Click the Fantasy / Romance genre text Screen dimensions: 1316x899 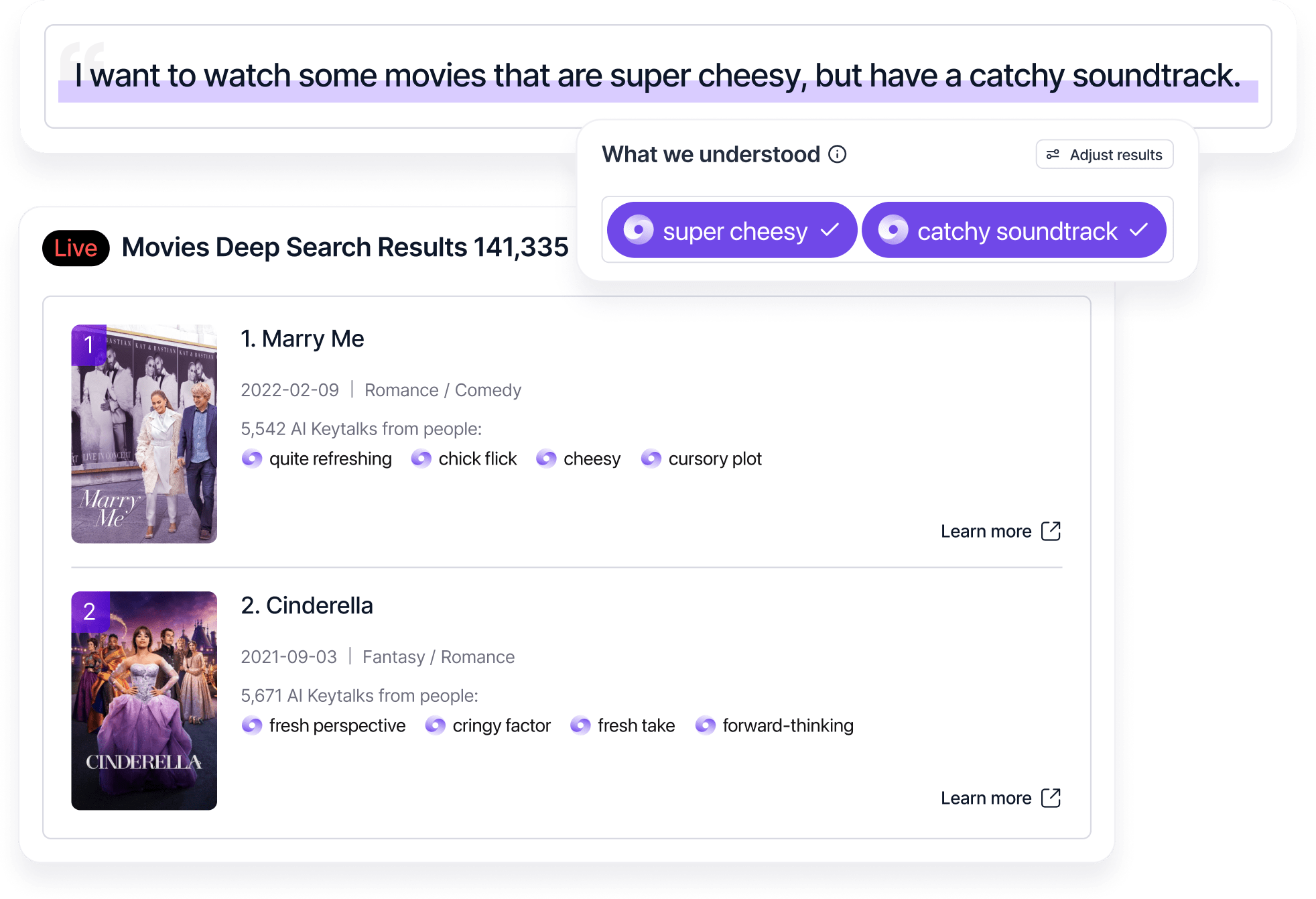[439, 657]
